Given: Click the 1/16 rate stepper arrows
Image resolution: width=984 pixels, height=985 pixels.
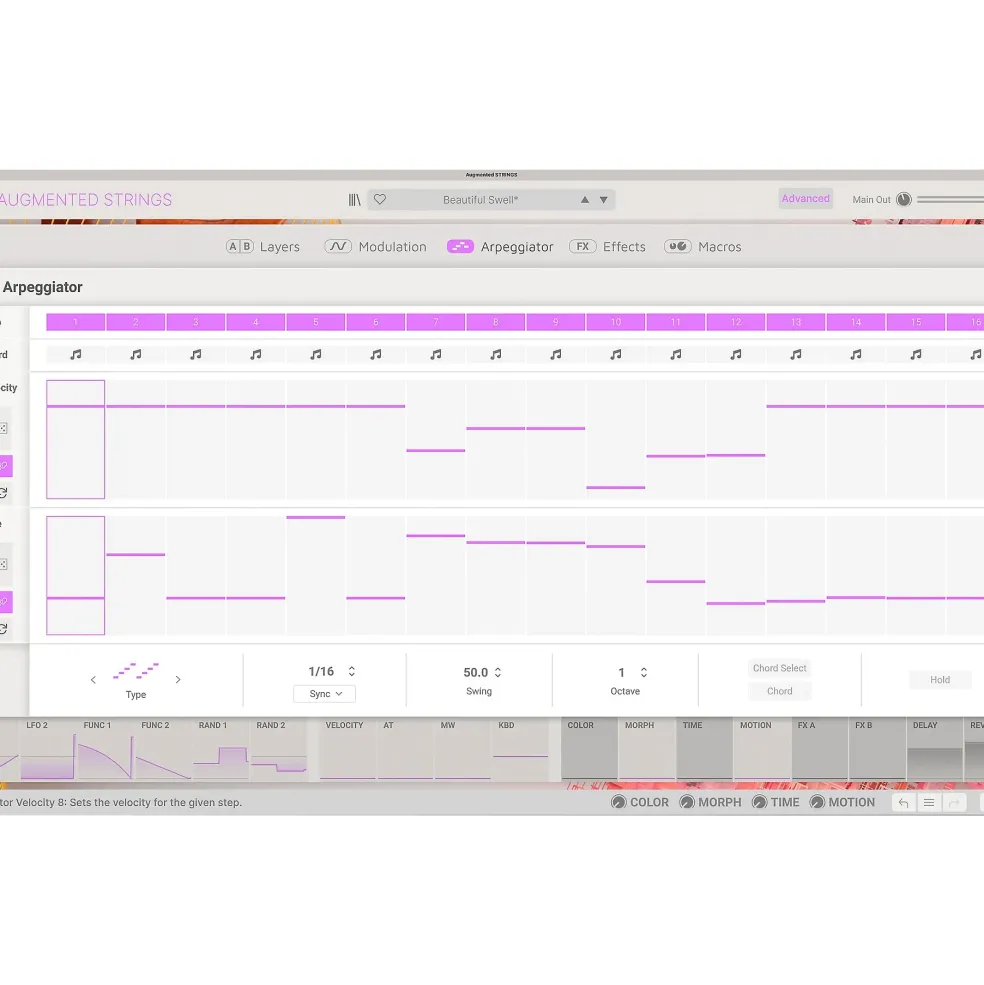Looking at the screenshot, I should [x=351, y=672].
